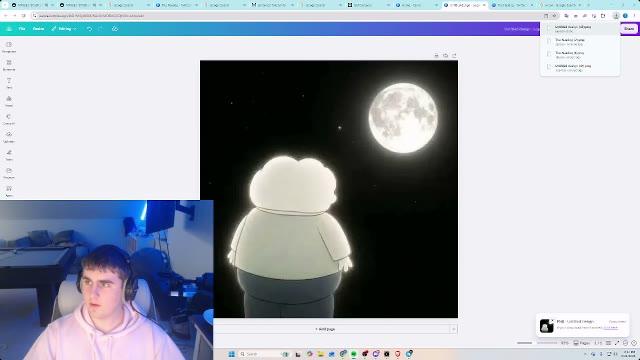Click the browser downloads icon in the toolbar
This screenshot has height=360, width=640.
pos(616,16)
